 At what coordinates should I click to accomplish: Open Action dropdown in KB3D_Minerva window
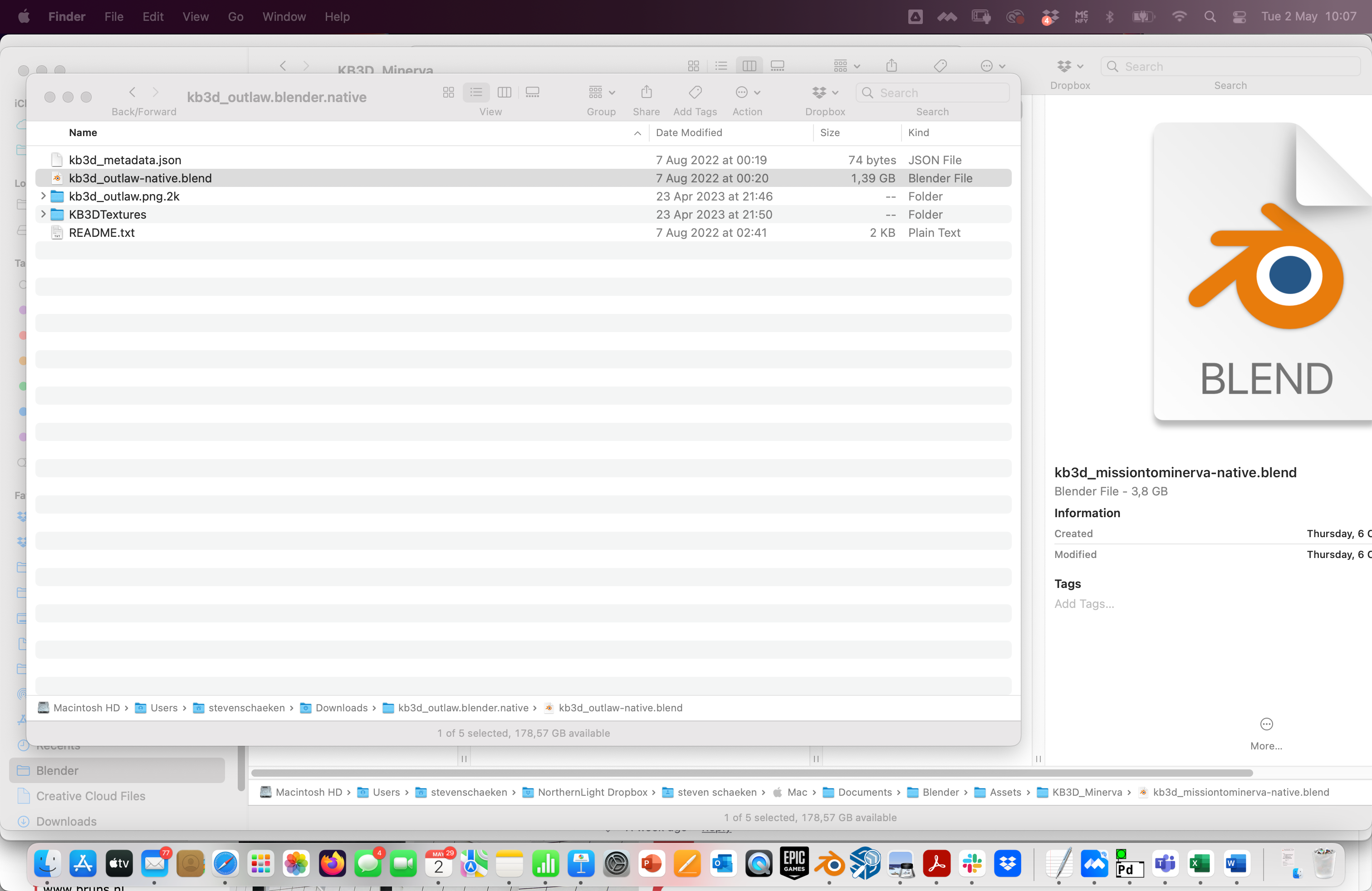click(993, 66)
